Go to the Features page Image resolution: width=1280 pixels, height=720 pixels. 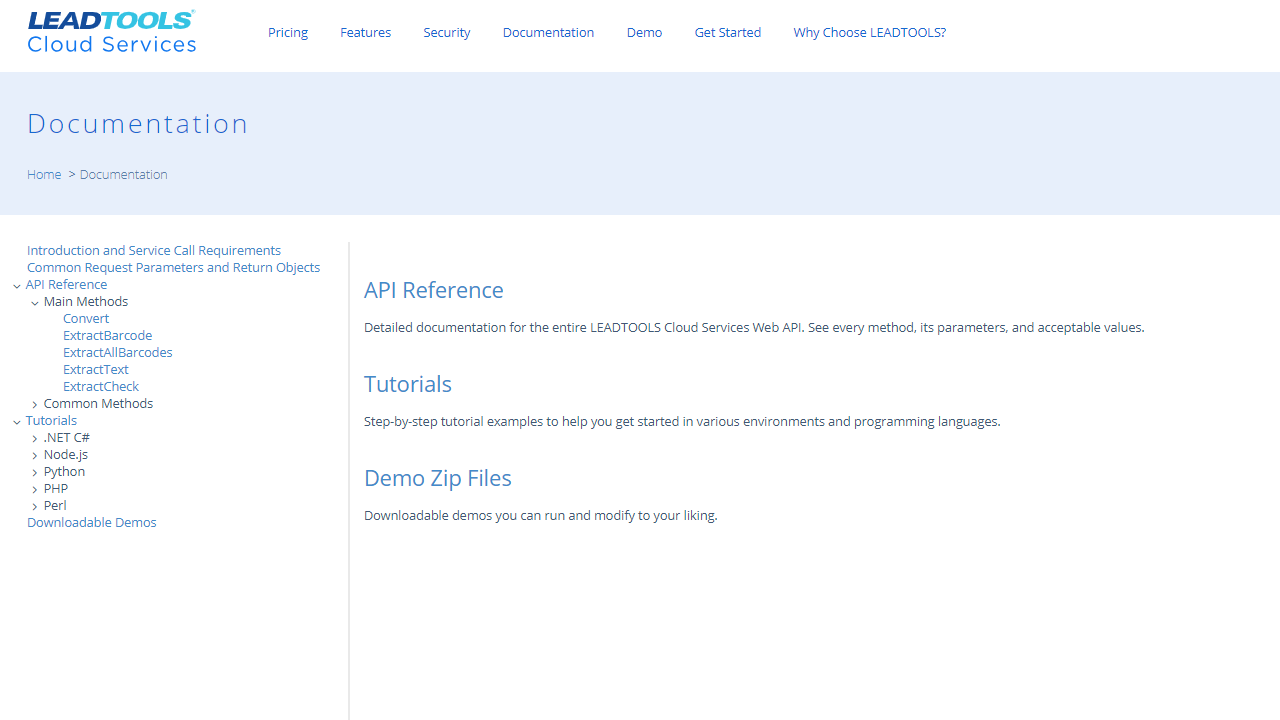pos(365,32)
